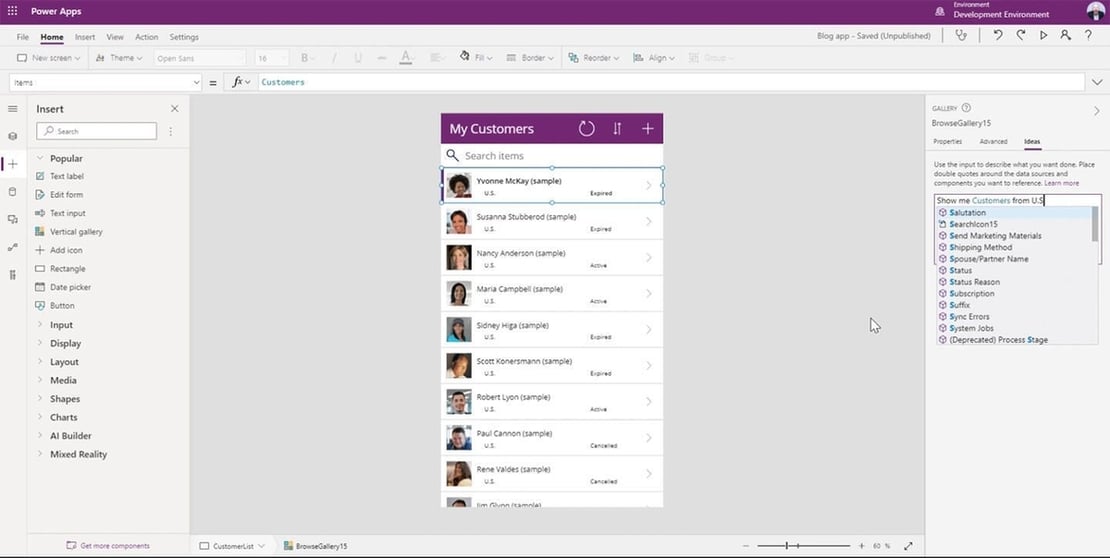Viewport: 1110px width, 558px height.
Task: Open the Action menu
Action: pyautogui.click(x=147, y=37)
